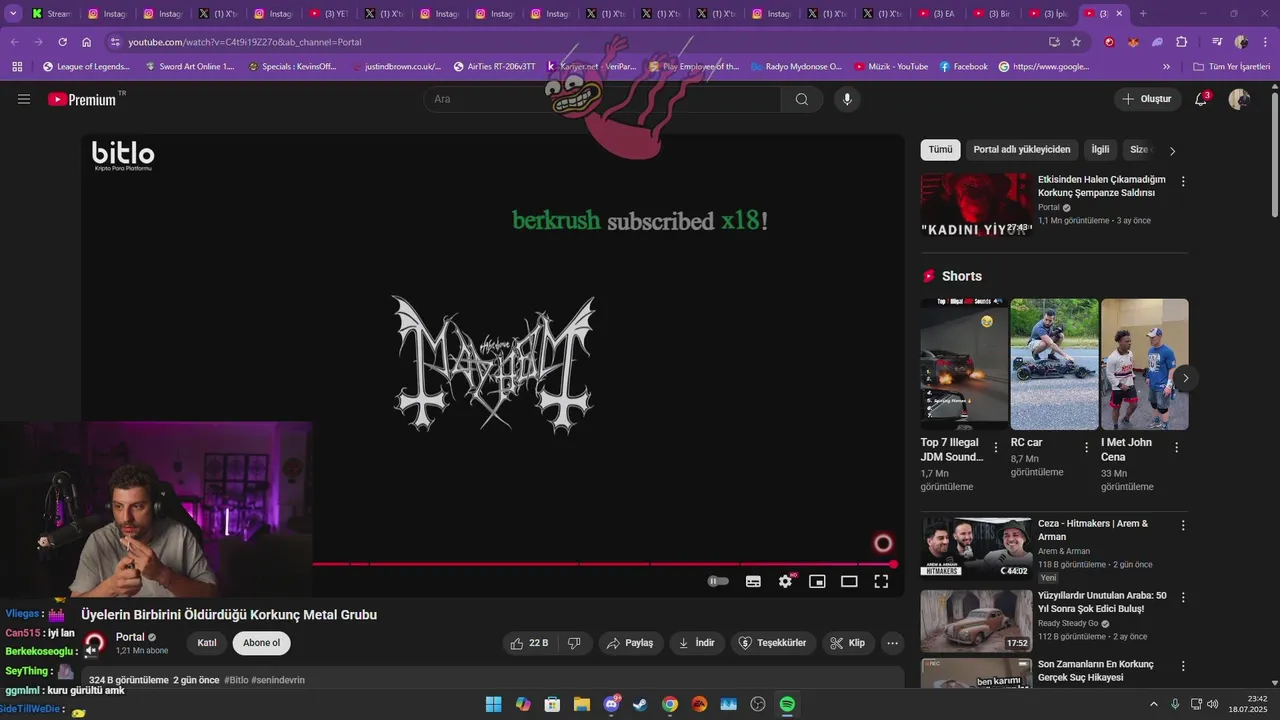
Task: Bookmark this page with star icon
Action: click(1076, 42)
